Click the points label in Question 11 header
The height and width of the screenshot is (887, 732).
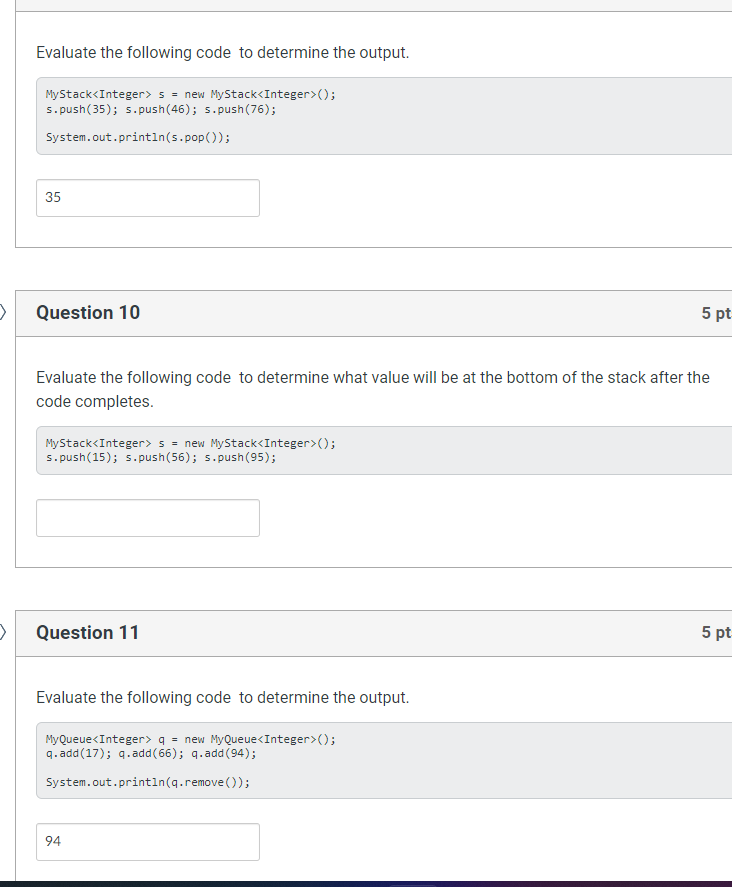click(x=716, y=632)
